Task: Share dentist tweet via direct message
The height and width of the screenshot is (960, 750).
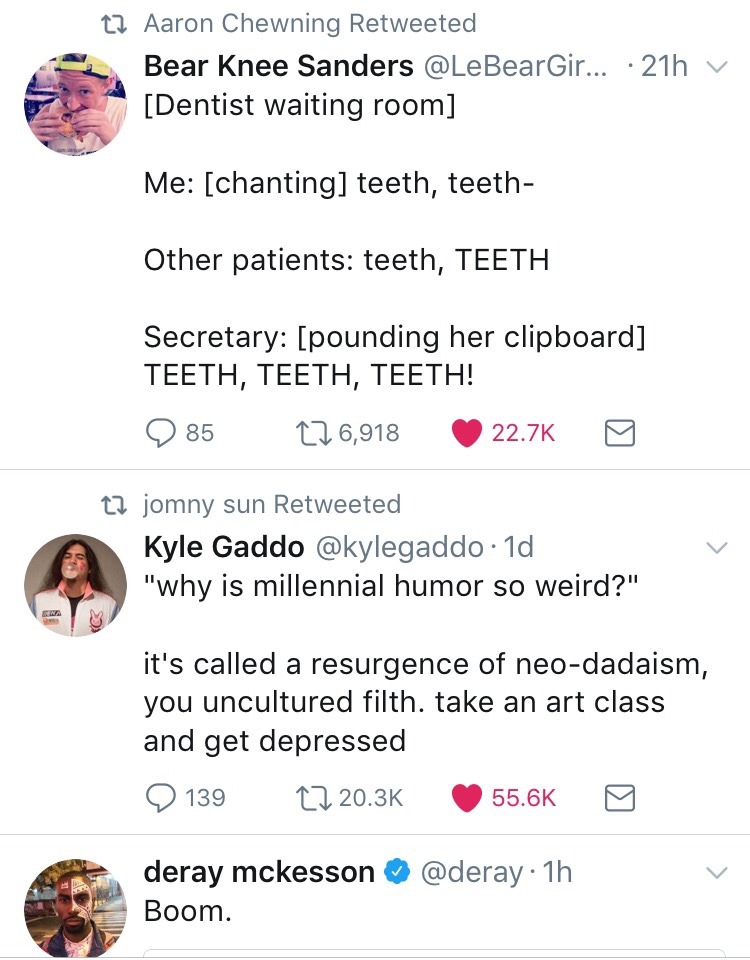Action: [620, 432]
